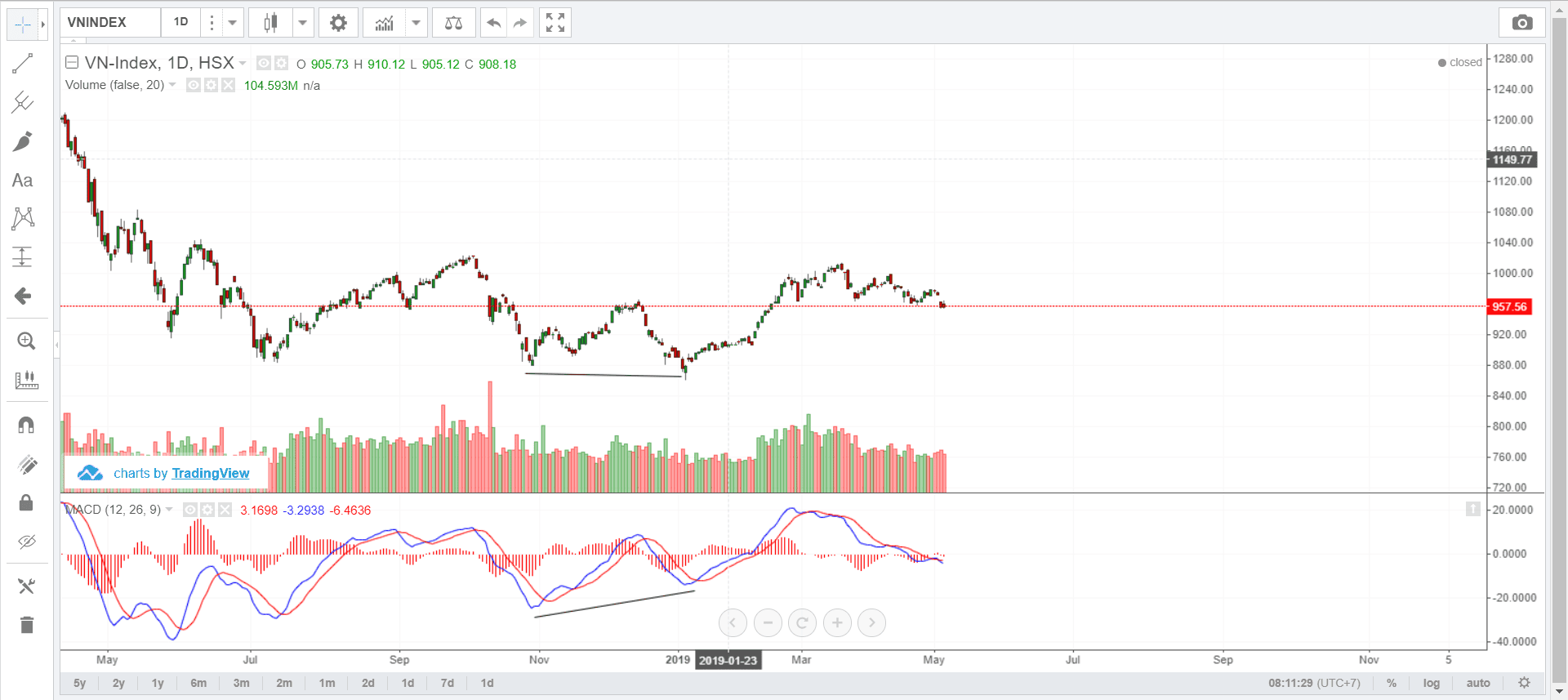The image size is (1568, 700).
Task: Toggle log scale mode
Action: (x=1431, y=683)
